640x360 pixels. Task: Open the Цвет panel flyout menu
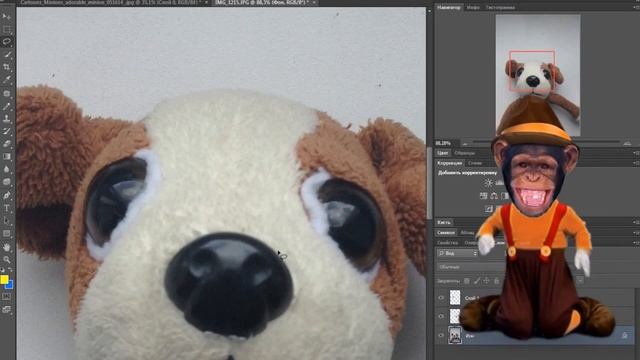(x=636, y=153)
